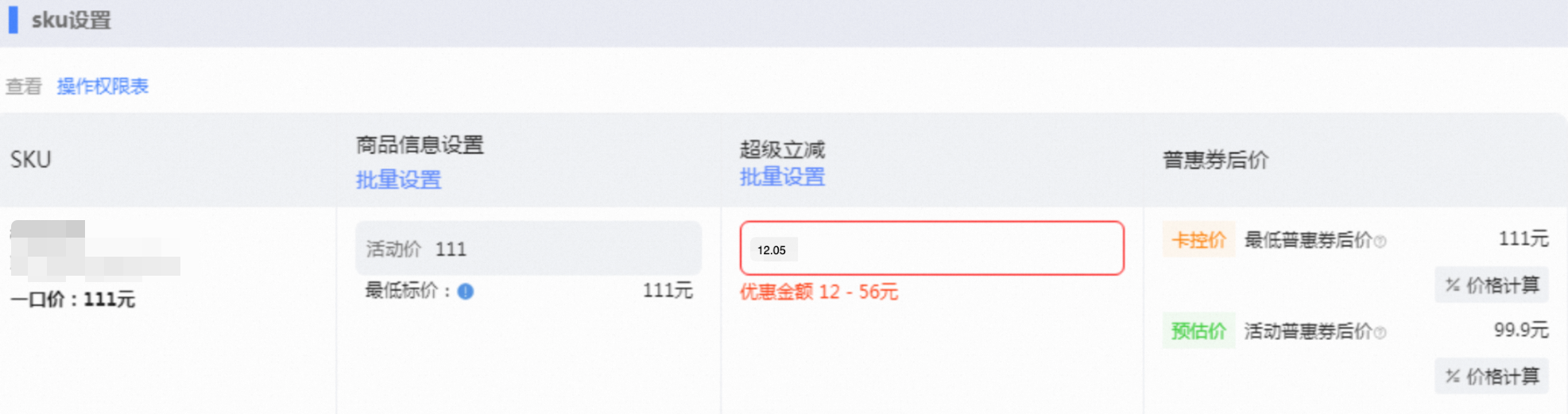Click the green 预估价 tag
The image size is (1568, 414).
point(1198,331)
